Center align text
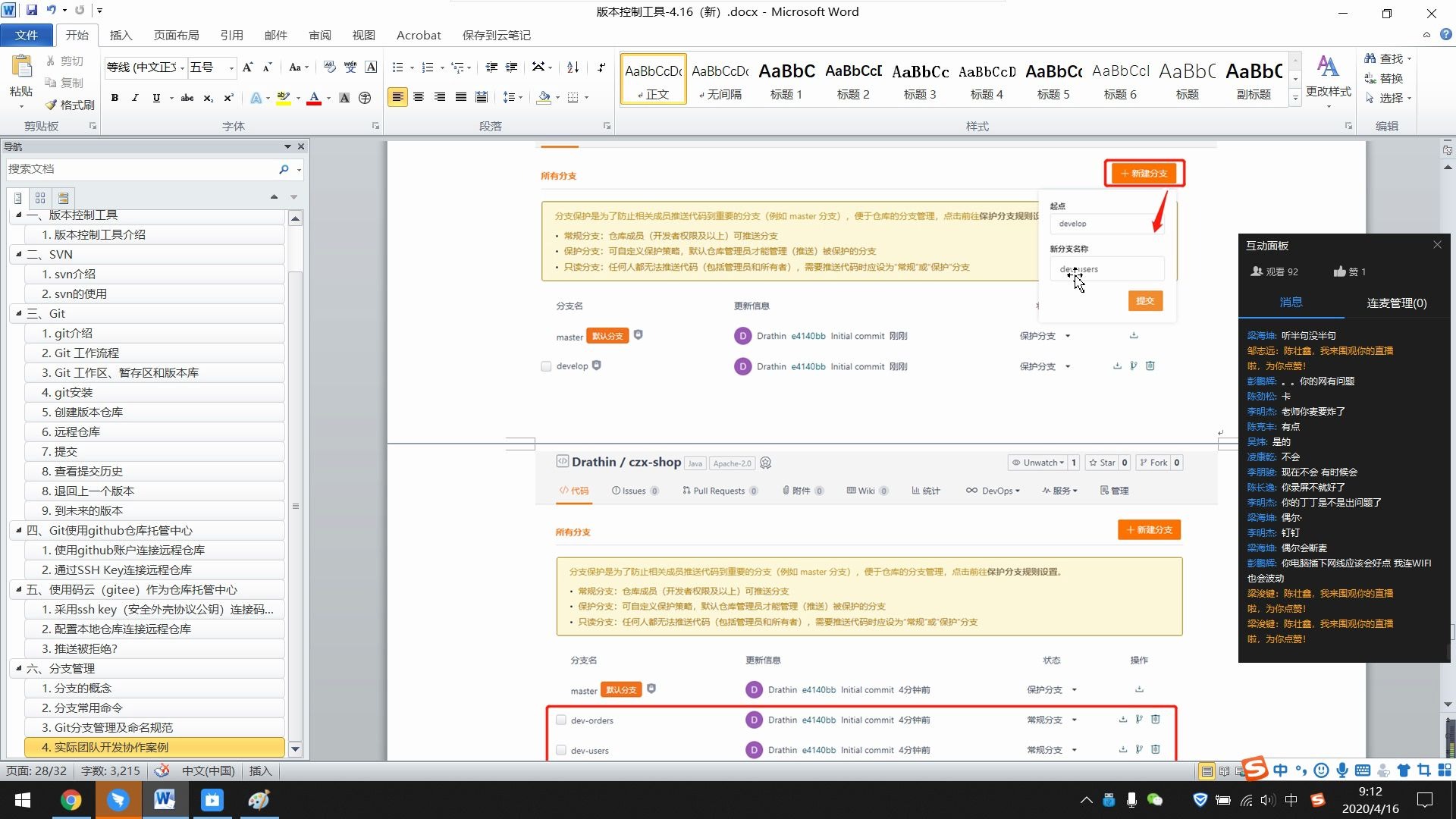The image size is (1456, 819). 419,97
